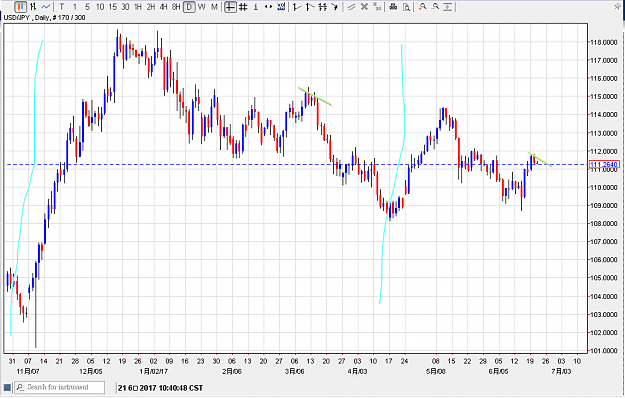This screenshot has width=625, height=399.
Task: Click the delete all drawings icon
Action: (x=377, y=7)
